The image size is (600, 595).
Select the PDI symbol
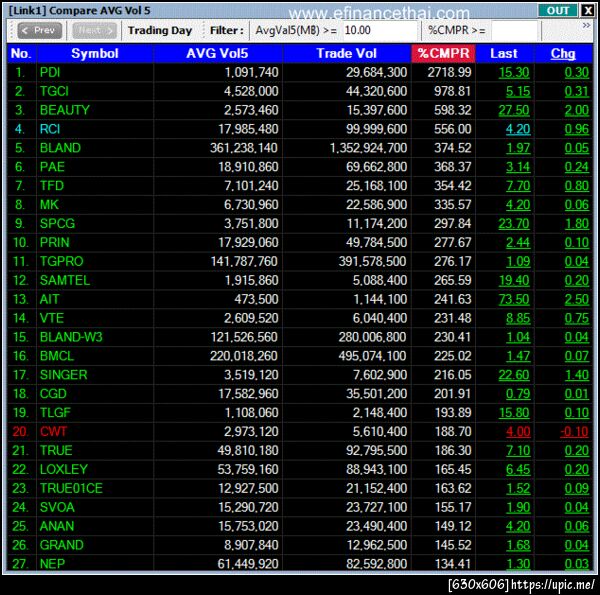[x=50, y=72]
